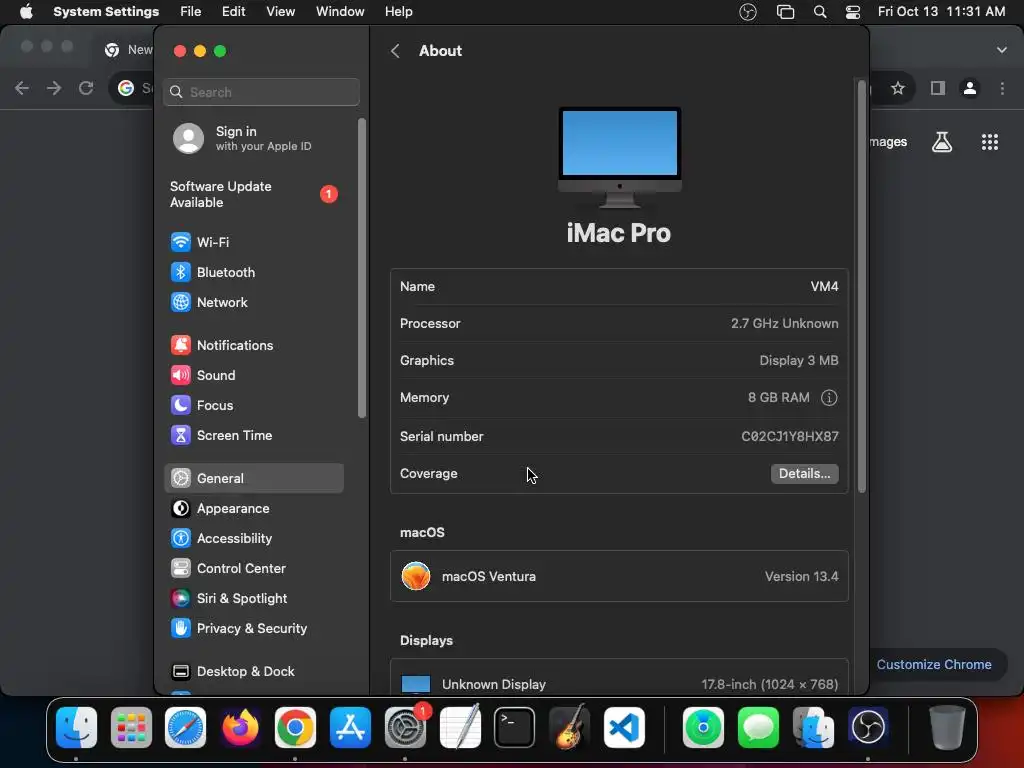1024x768 pixels.
Task: Open Google apps grid in Chrome
Action: [x=990, y=142]
